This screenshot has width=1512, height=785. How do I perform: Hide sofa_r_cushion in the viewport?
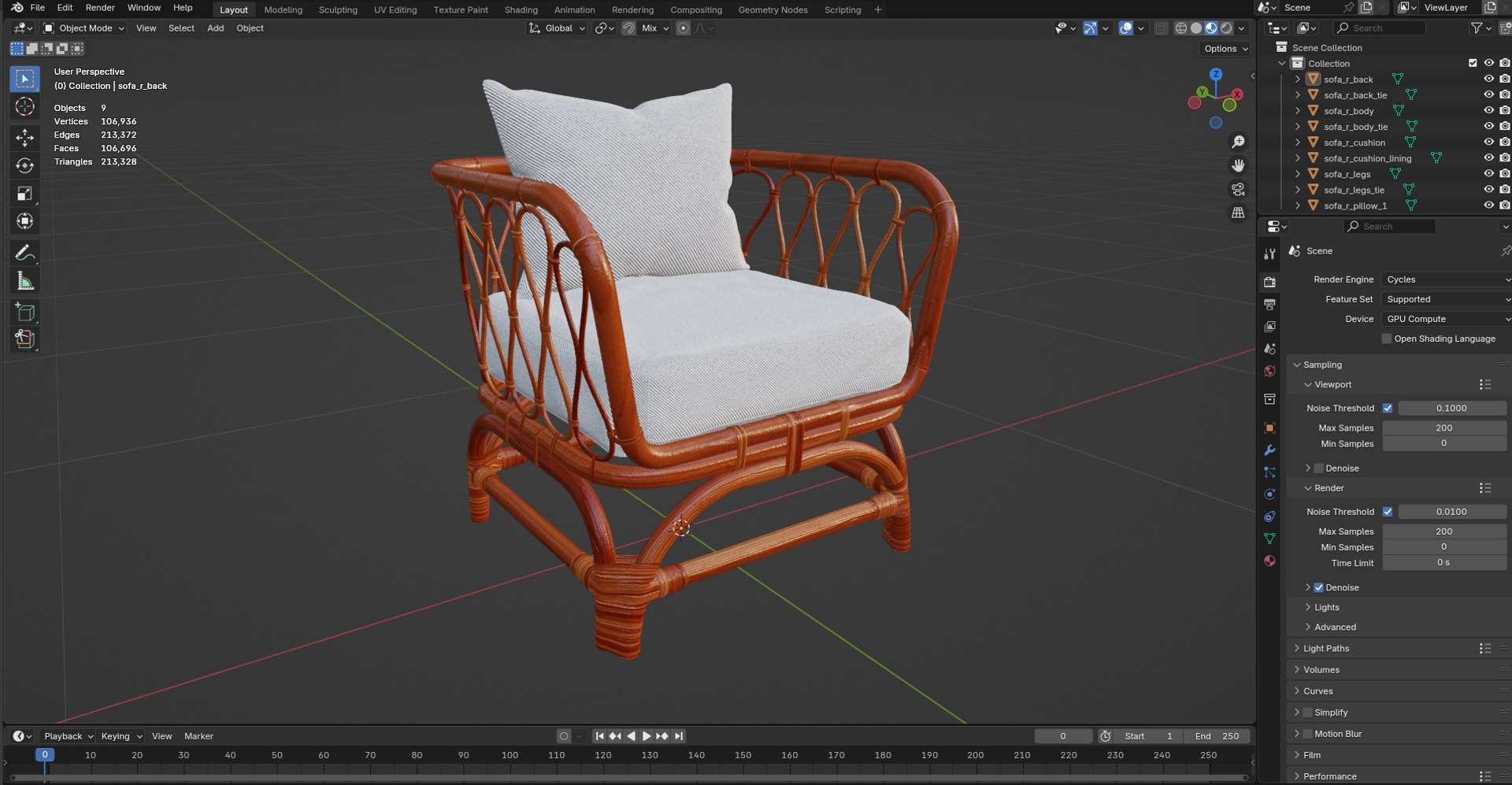coord(1488,143)
